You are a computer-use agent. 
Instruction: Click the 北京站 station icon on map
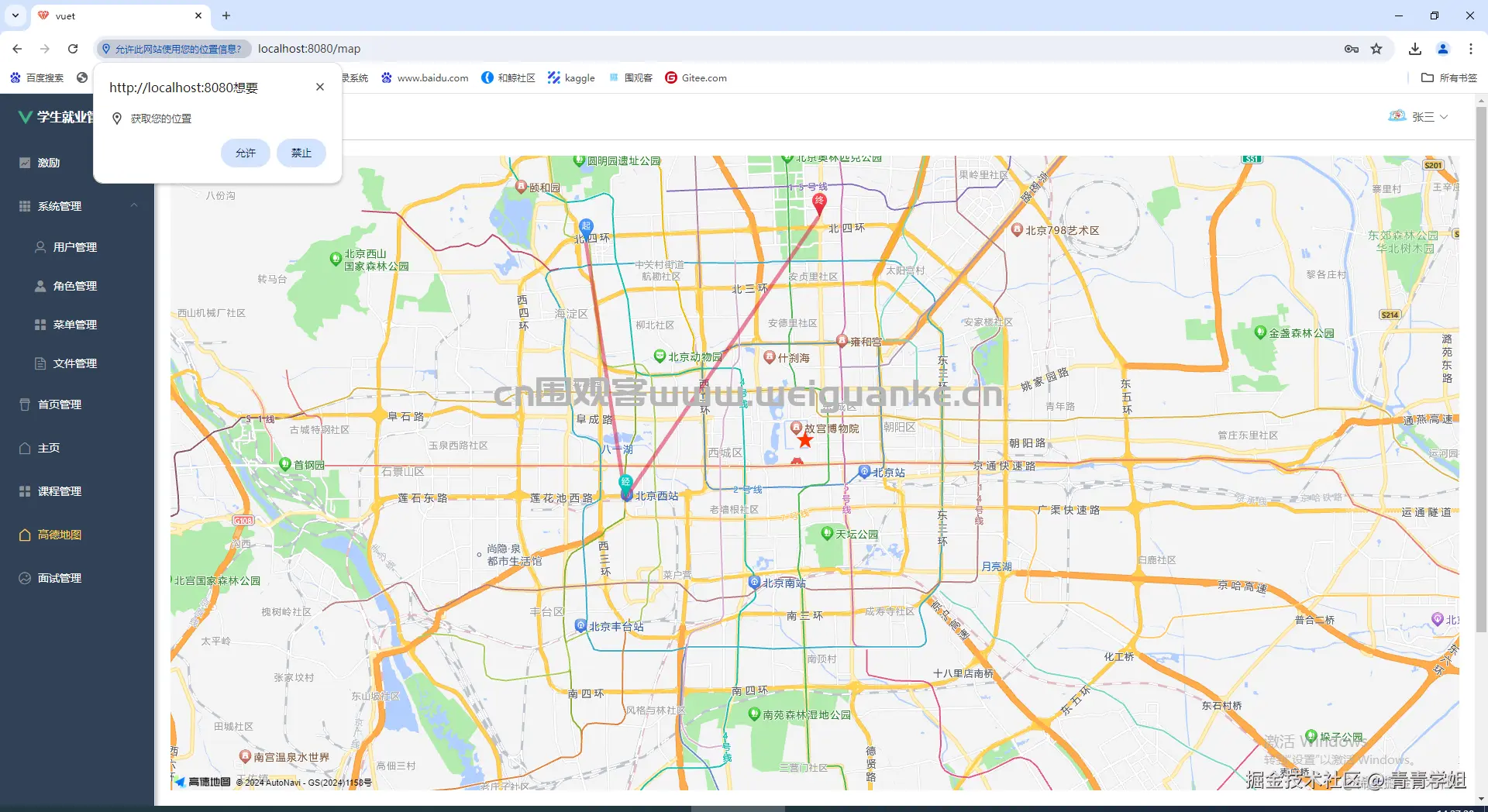click(x=864, y=471)
